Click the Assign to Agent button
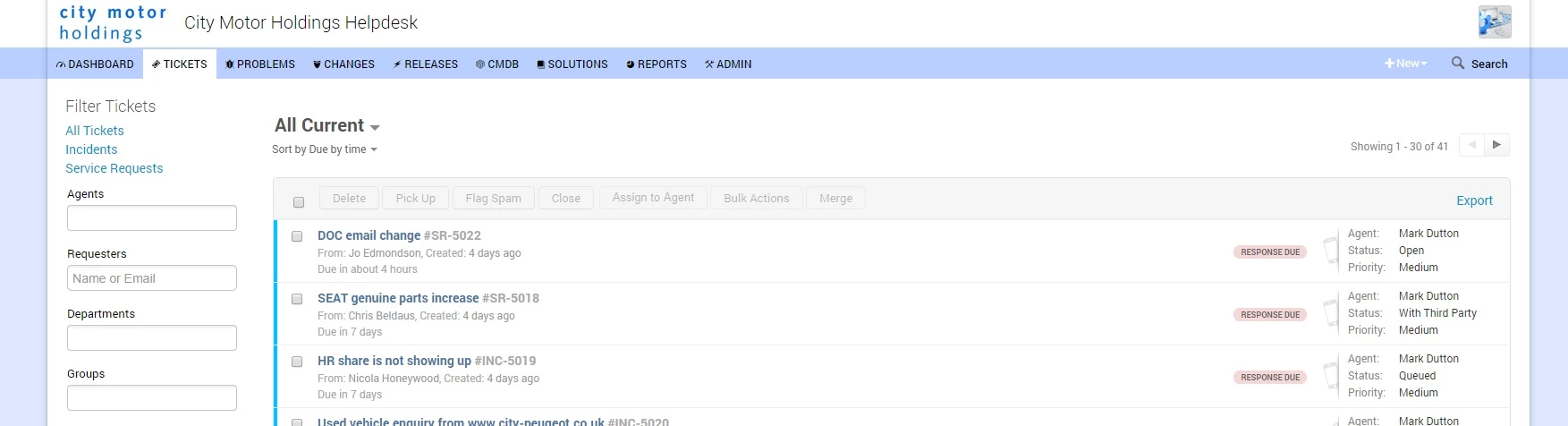 pos(653,197)
